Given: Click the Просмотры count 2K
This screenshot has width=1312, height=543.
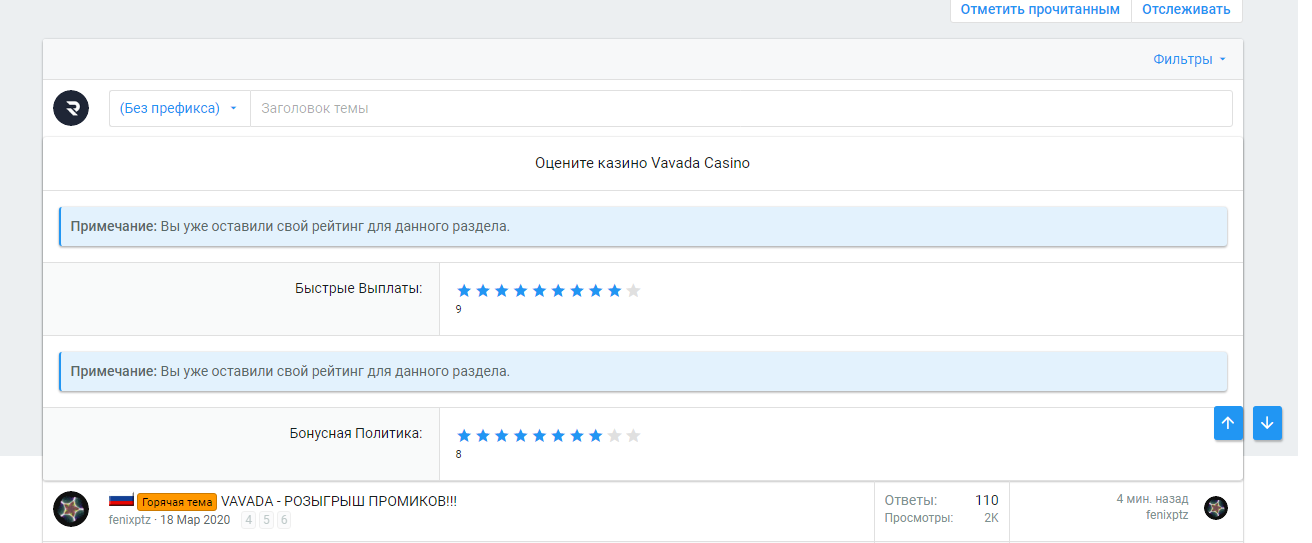Looking at the screenshot, I should click(991, 518).
